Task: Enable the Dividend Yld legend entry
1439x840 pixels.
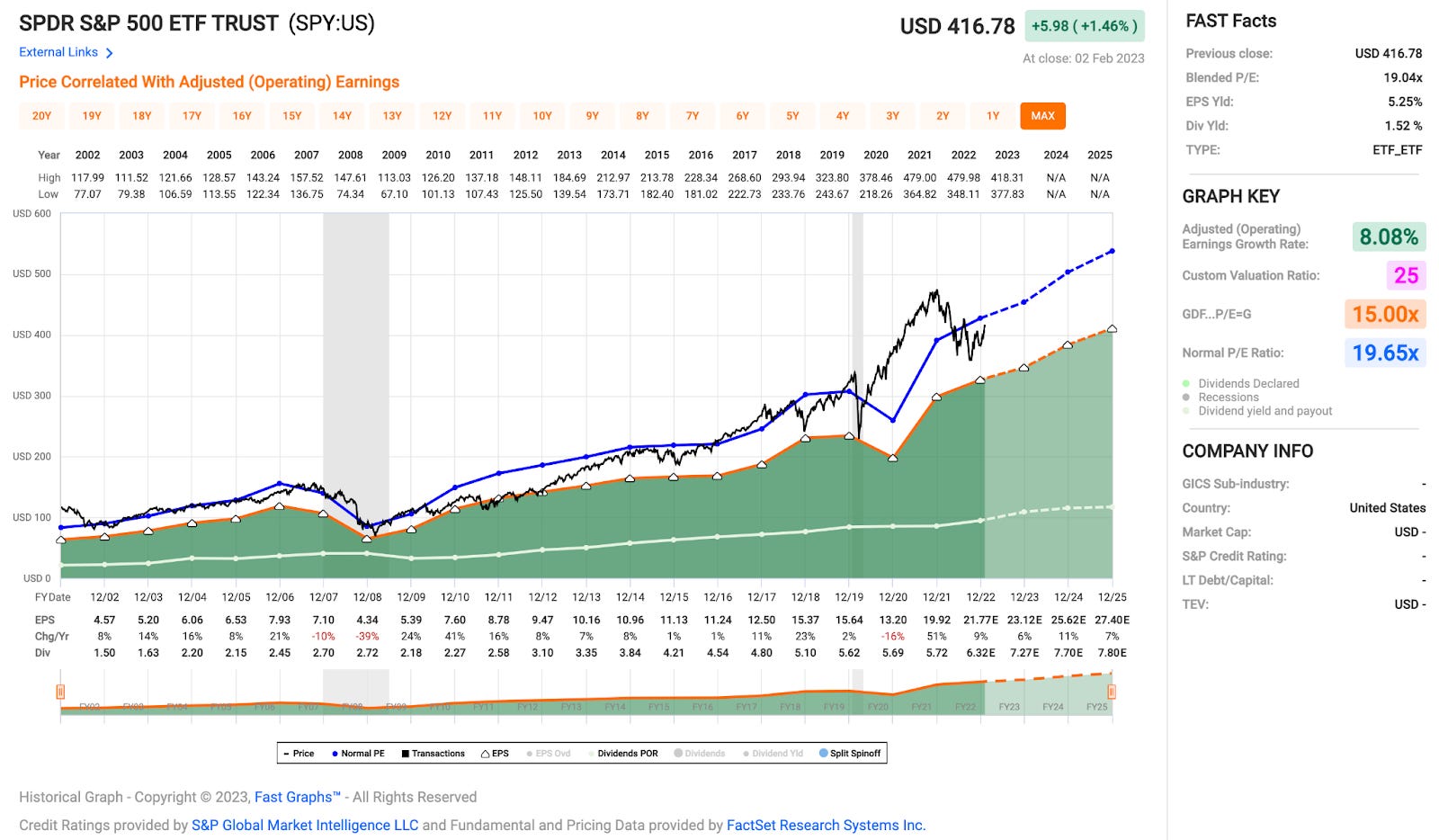Action: tap(773, 754)
